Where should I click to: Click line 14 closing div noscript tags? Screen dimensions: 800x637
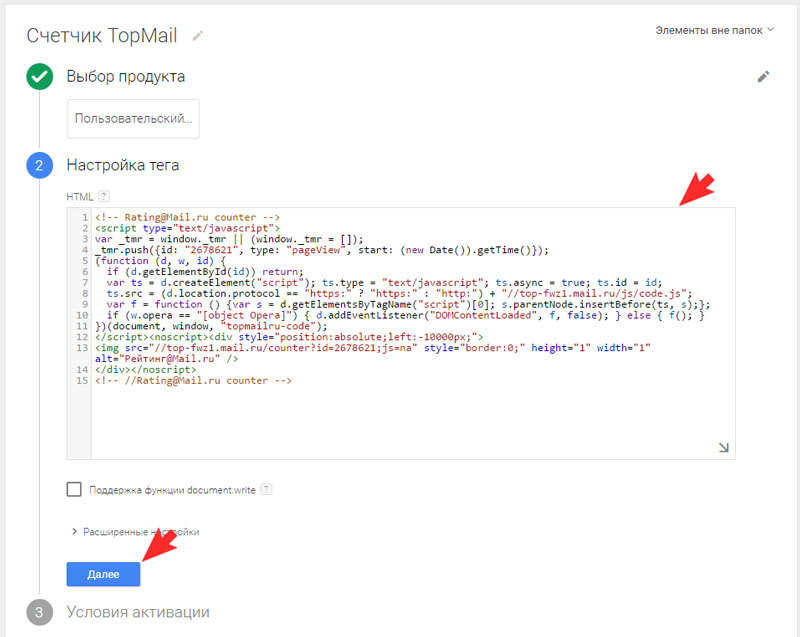pos(145,369)
